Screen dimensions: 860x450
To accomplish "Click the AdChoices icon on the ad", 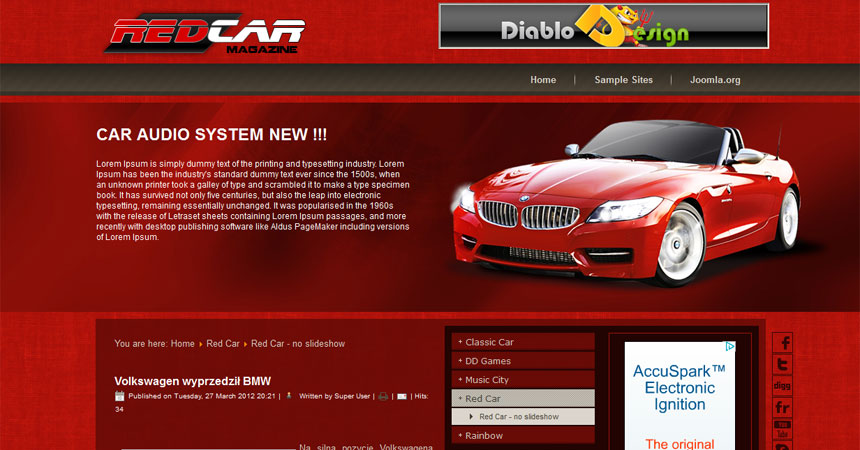I will pyautogui.click(x=730, y=346).
